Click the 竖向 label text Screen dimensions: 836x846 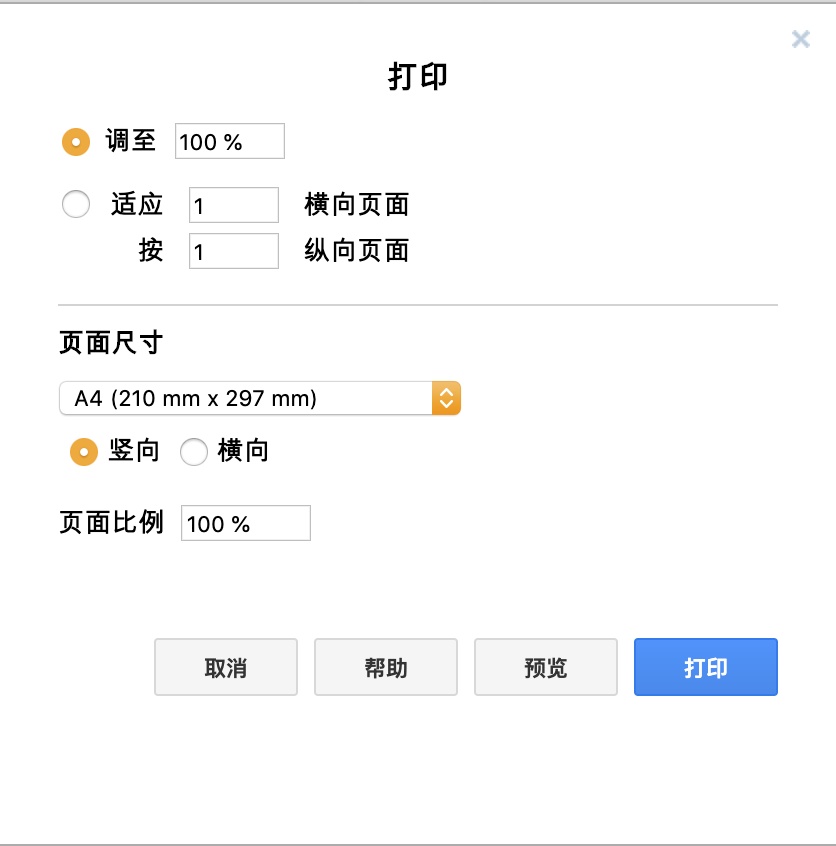point(134,451)
